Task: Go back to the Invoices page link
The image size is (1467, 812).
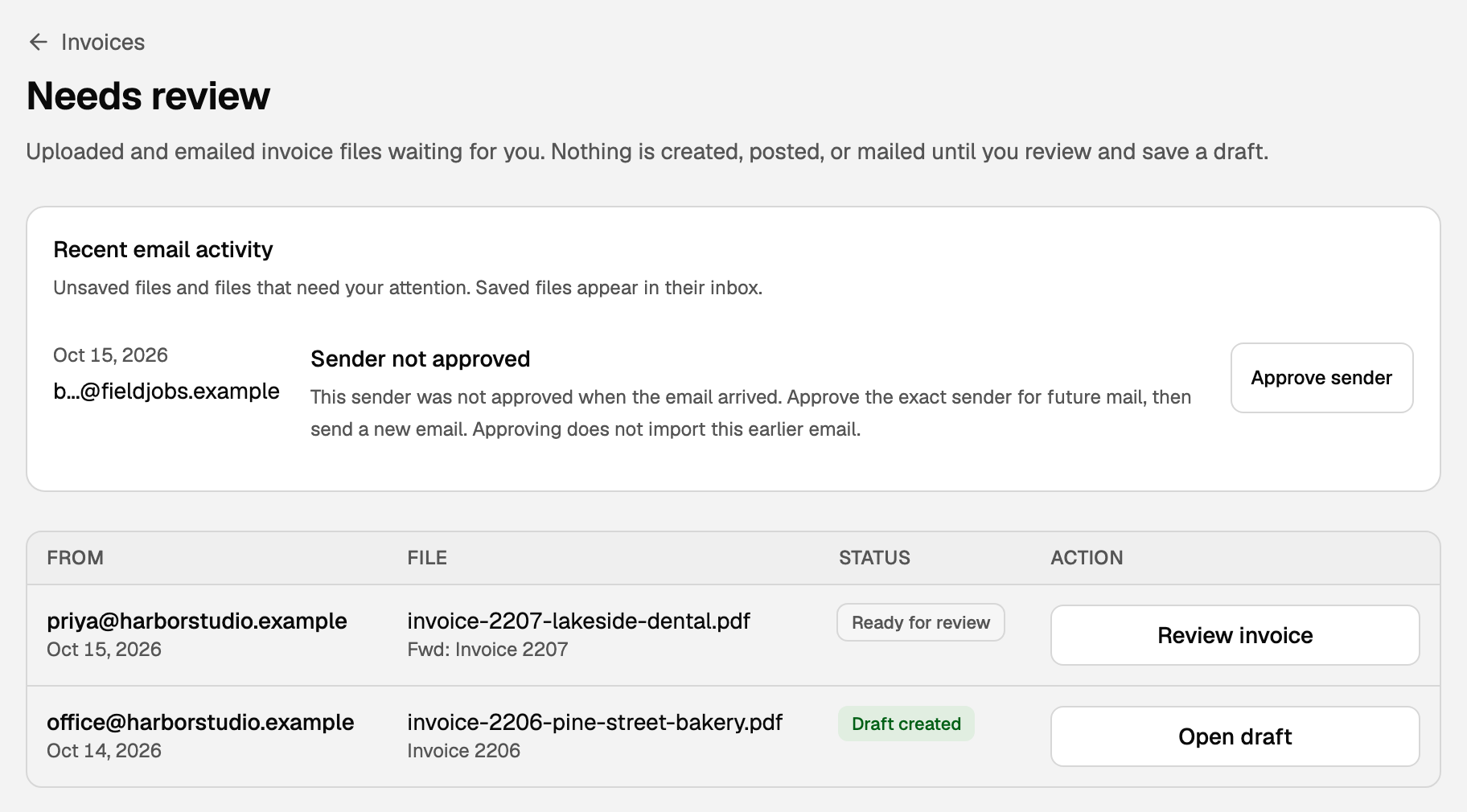Action: pyautogui.click(x=103, y=42)
